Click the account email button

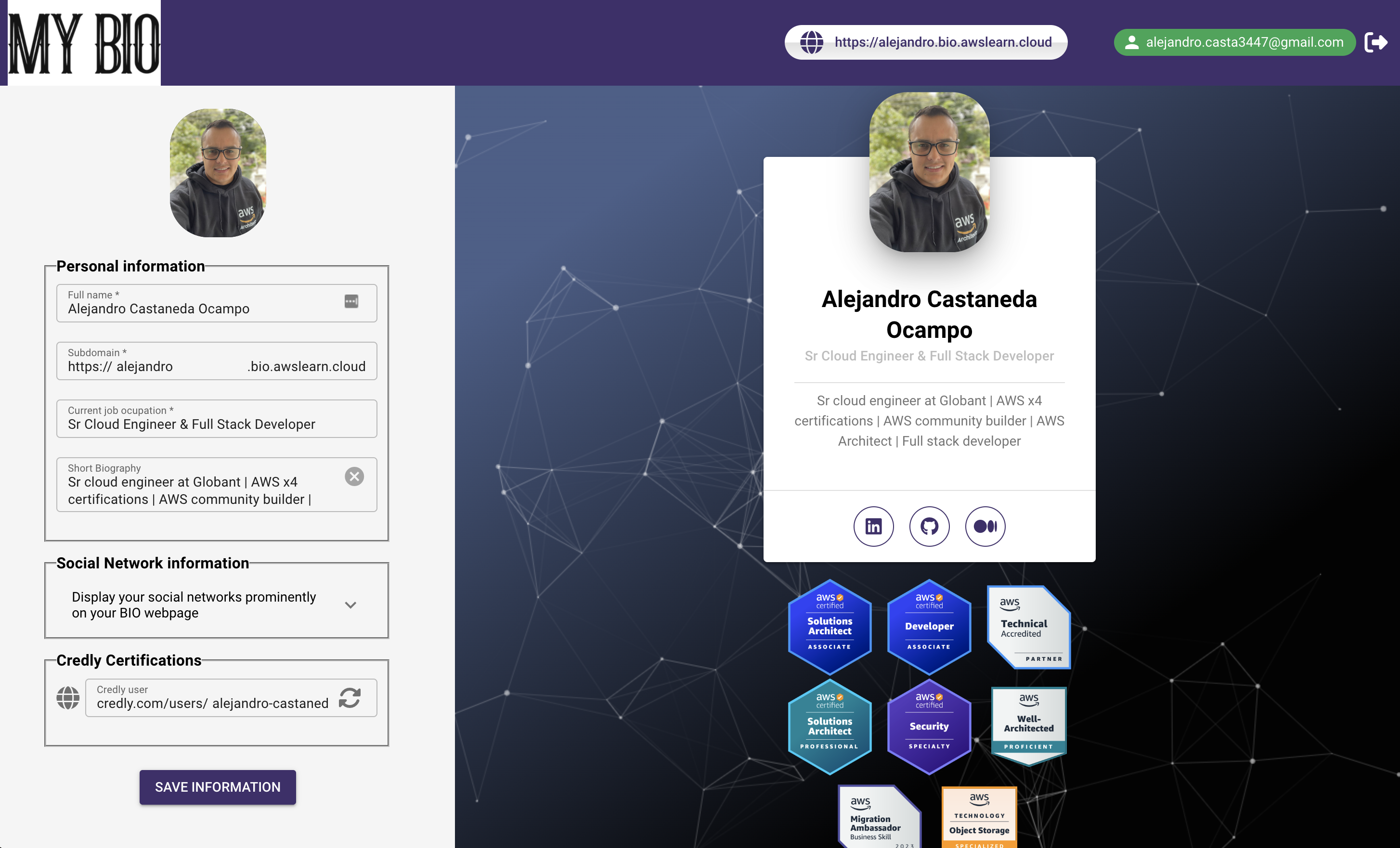click(x=1234, y=42)
